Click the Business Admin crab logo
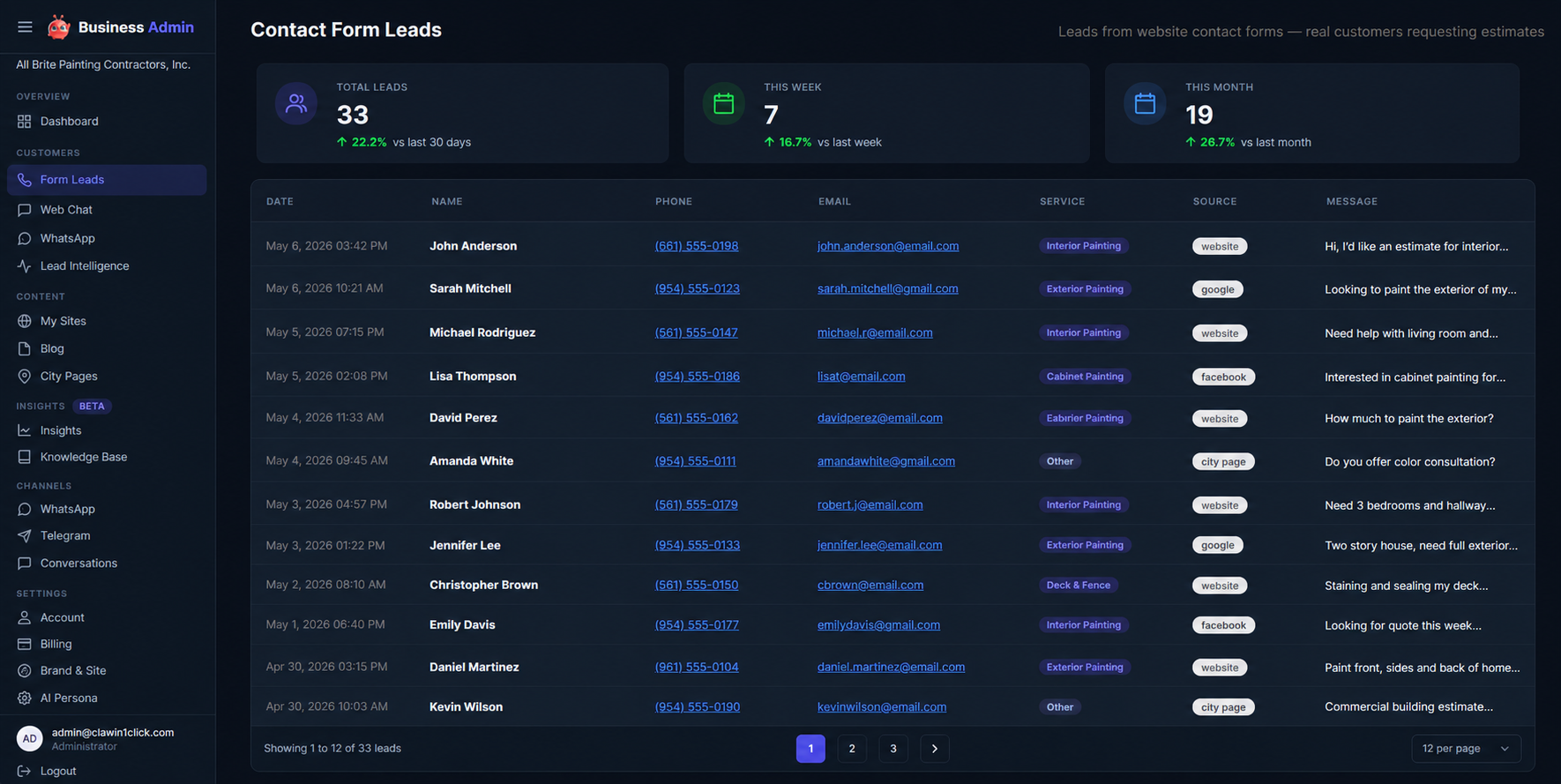Viewport: 1561px width, 784px height. 58,27
